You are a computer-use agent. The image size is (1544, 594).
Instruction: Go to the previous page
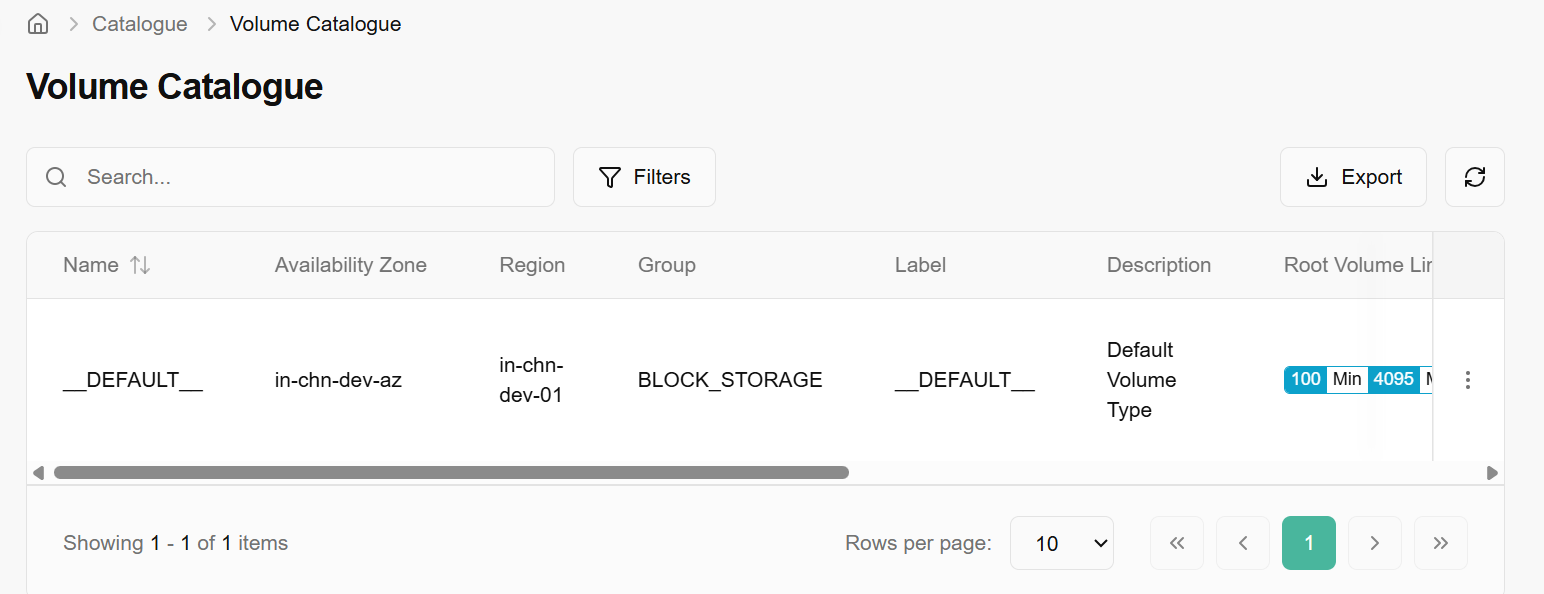pos(1243,543)
